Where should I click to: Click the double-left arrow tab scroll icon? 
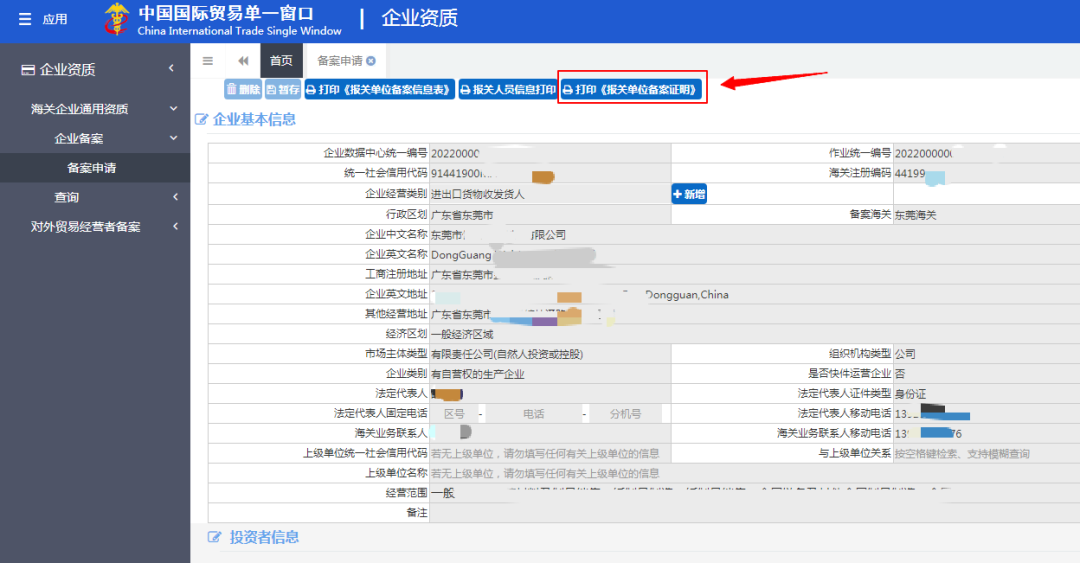coord(243,61)
